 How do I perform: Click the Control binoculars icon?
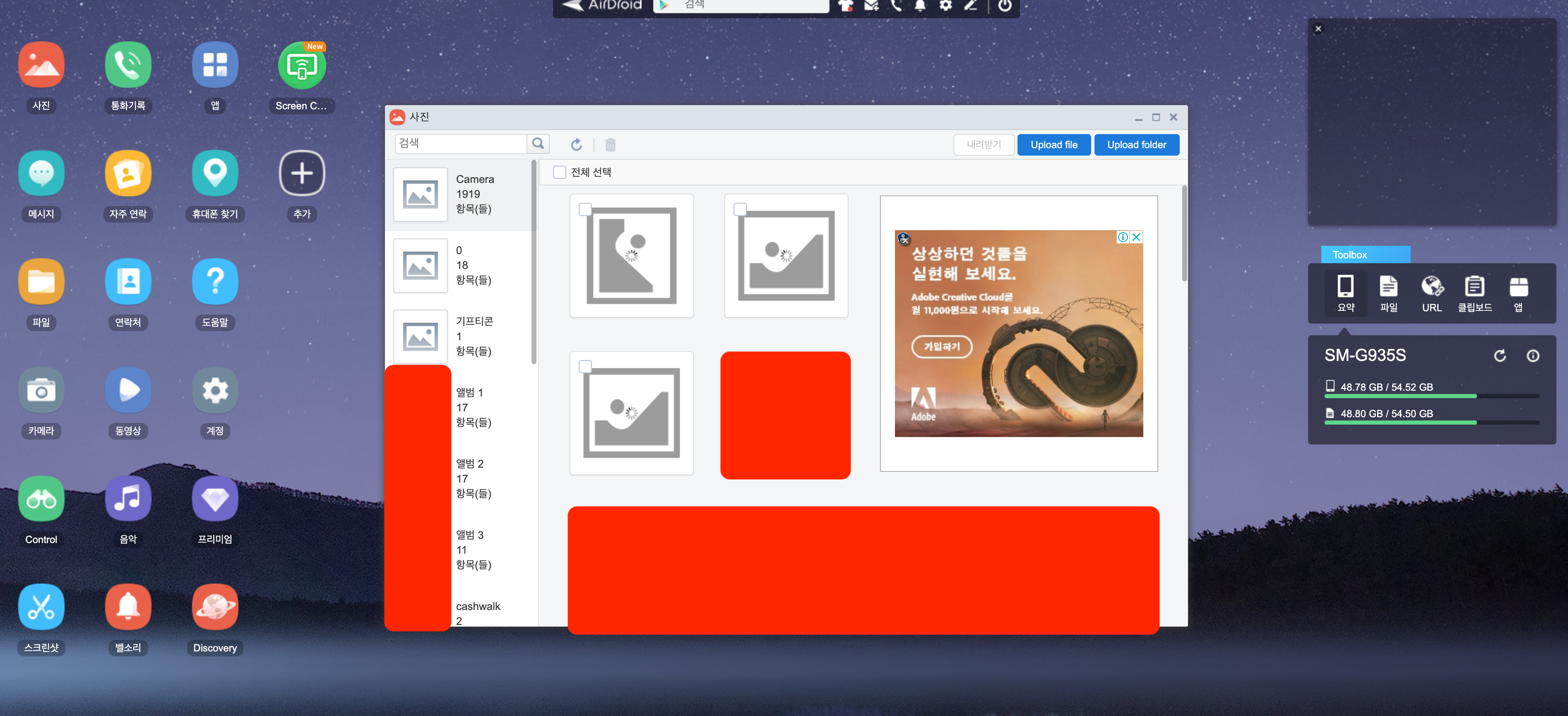[41, 499]
